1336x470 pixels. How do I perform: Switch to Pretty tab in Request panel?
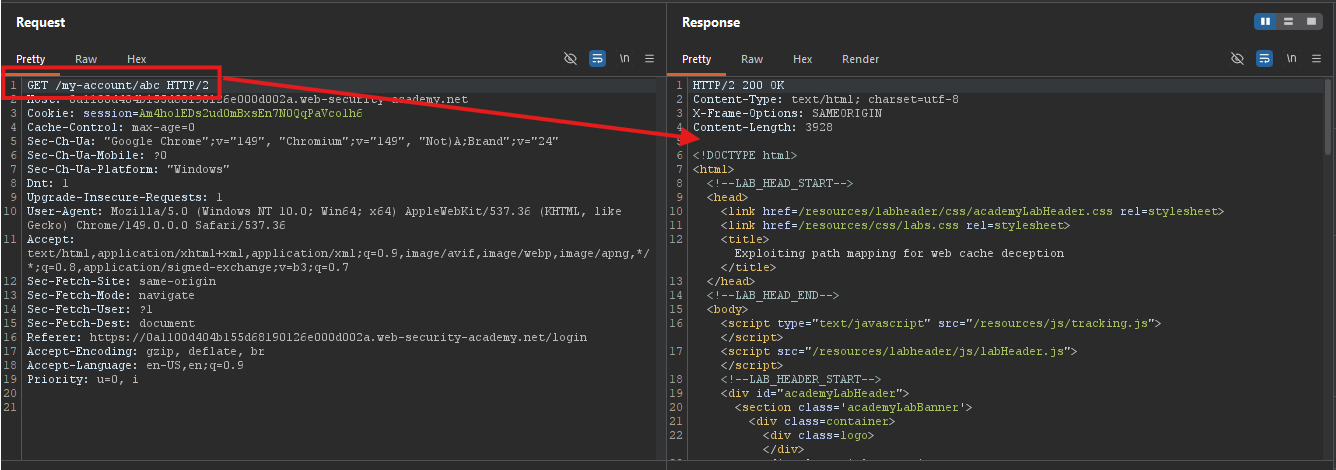click(x=30, y=59)
